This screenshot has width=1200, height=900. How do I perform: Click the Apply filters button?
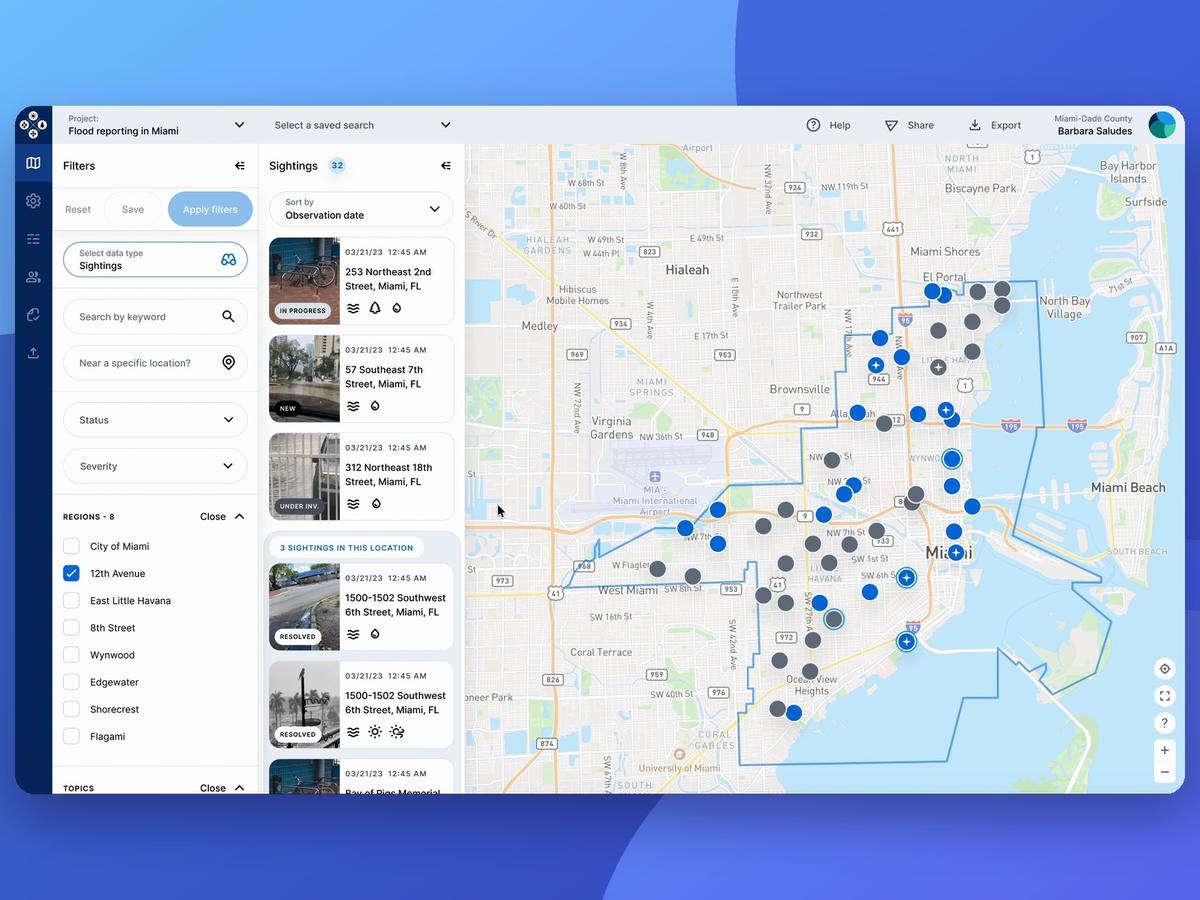coord(210,210)
